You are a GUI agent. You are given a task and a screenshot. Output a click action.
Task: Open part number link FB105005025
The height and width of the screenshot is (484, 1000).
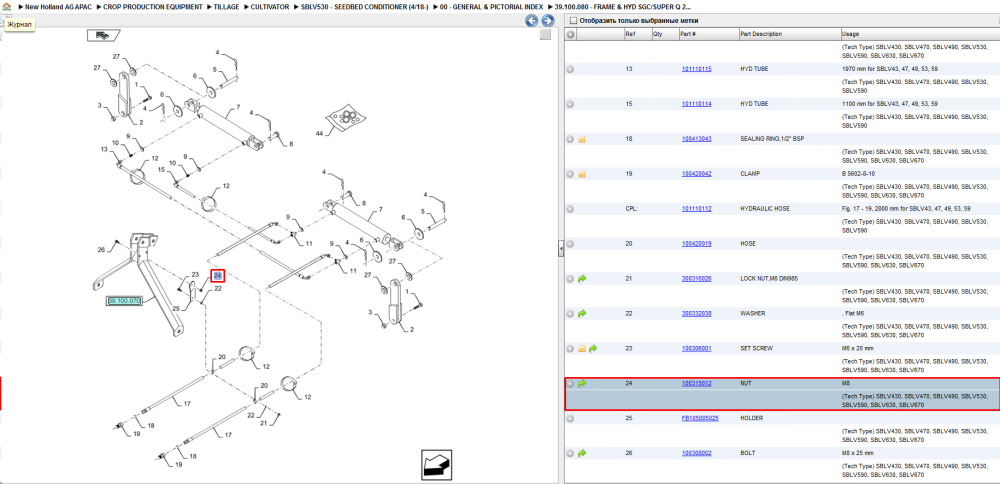700,418
